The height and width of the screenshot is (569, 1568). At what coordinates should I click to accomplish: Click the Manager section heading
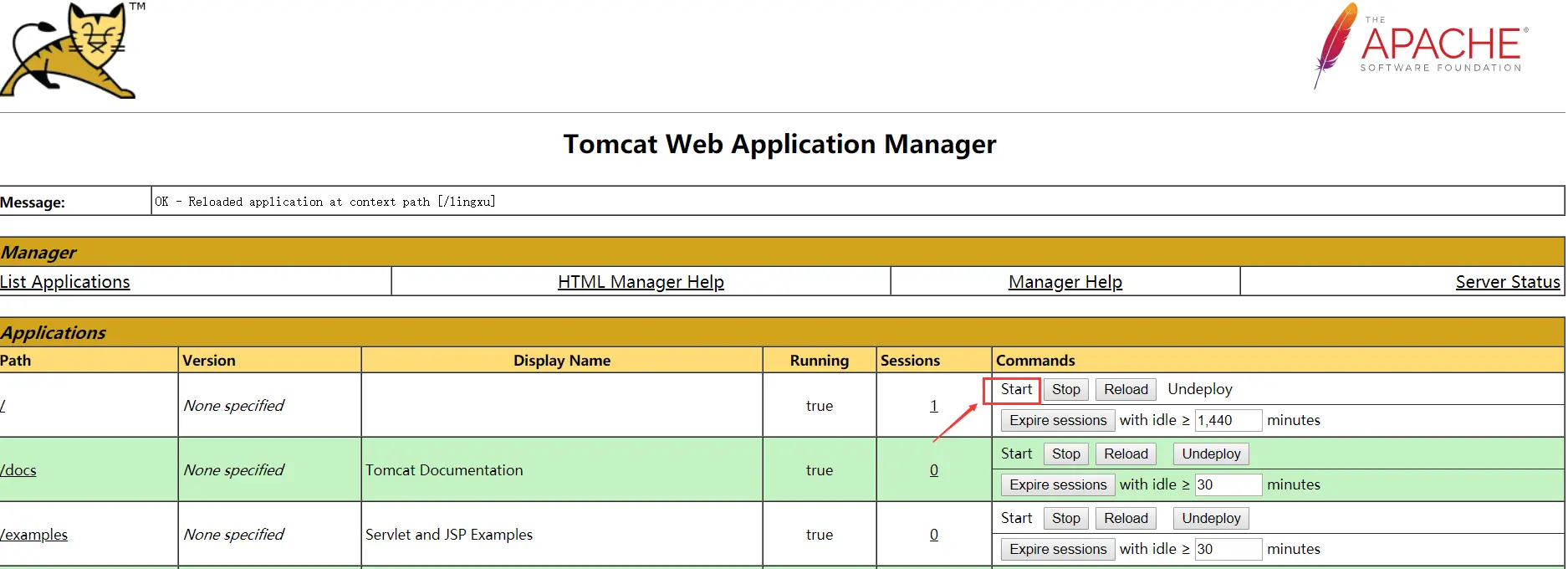point(38,253)
